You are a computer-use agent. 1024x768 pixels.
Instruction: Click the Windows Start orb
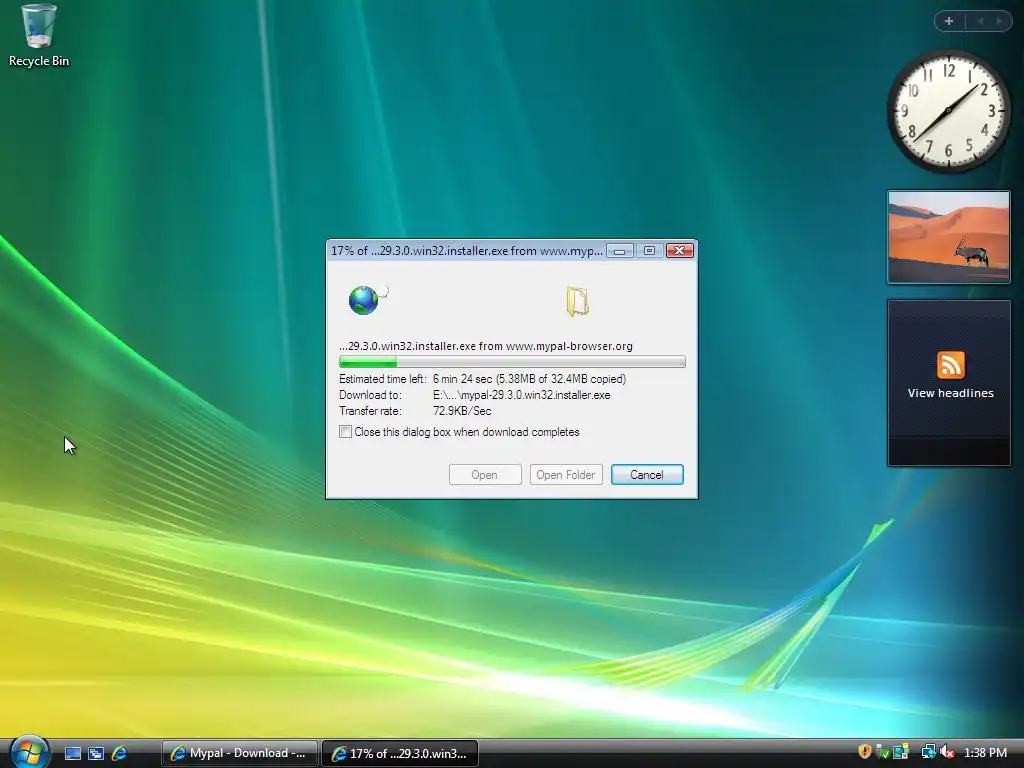pos(29,752)
